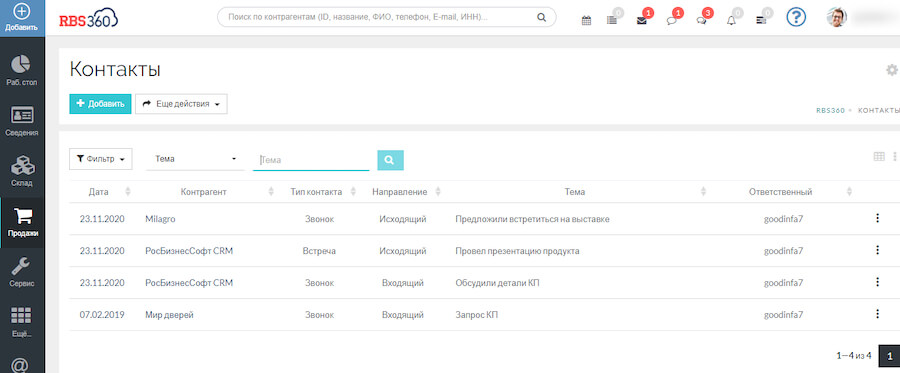
Task: Open the Добавить plus icon in sidebar
Action: (x=22, y=17)
